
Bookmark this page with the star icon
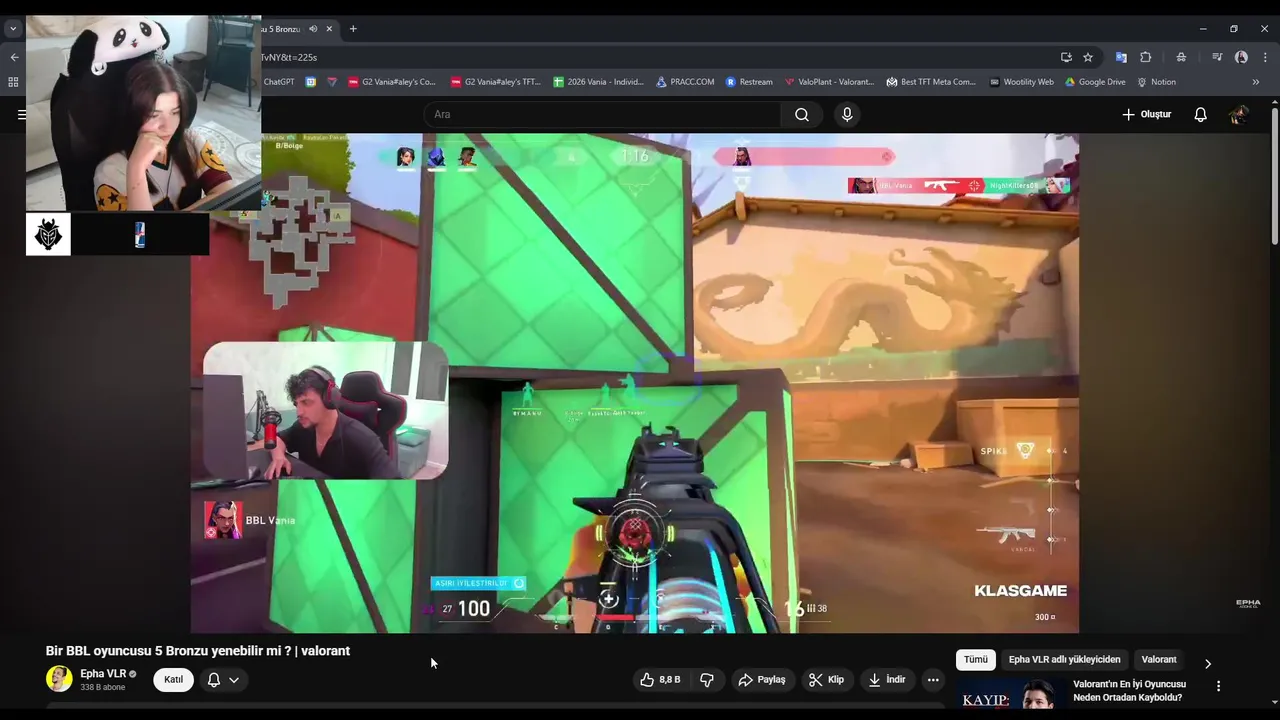[1088, 57]
